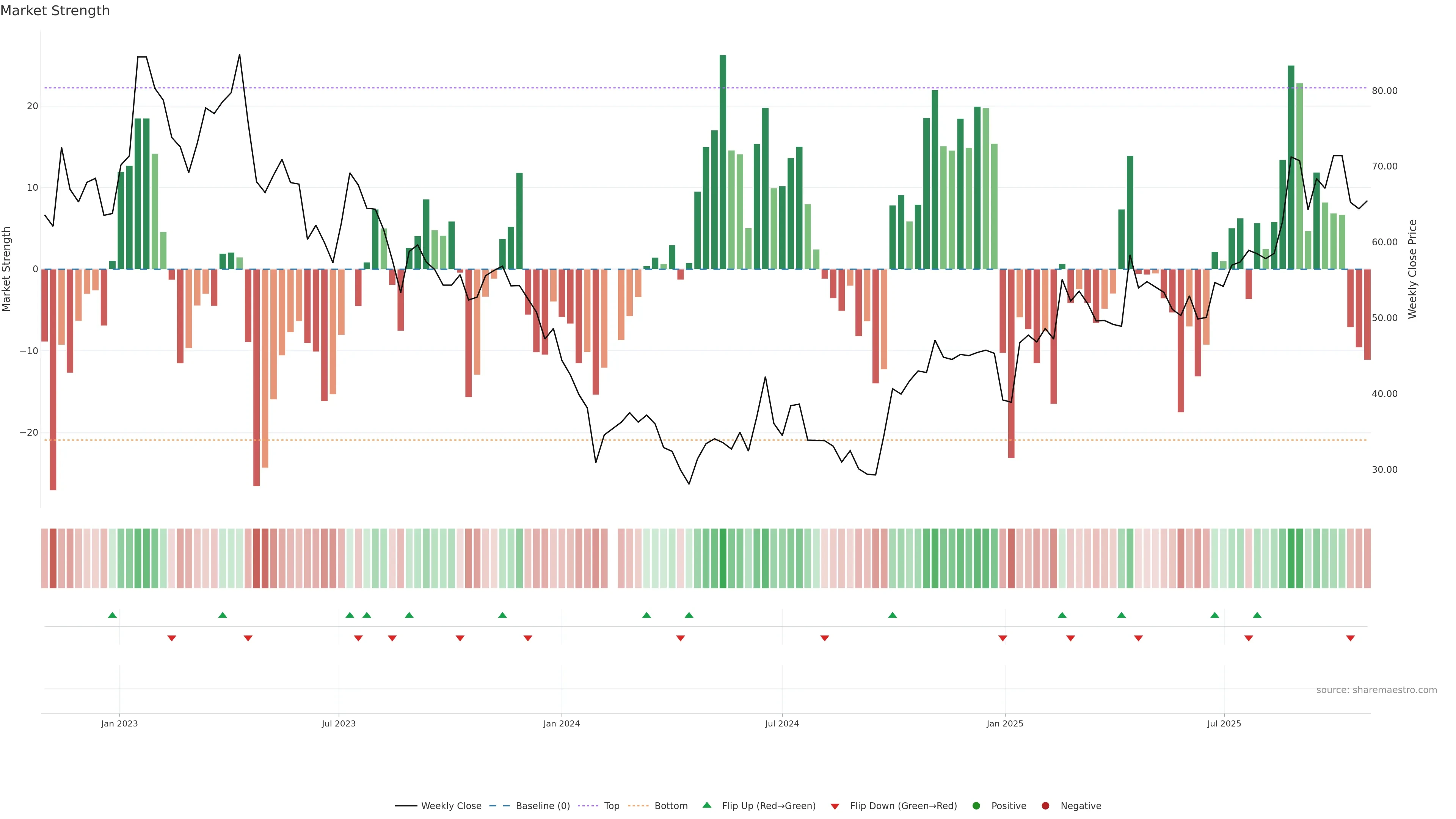1456x819 pixels.
Task: Click green Flip Up triangle legend icon
Action: (706, 805)
